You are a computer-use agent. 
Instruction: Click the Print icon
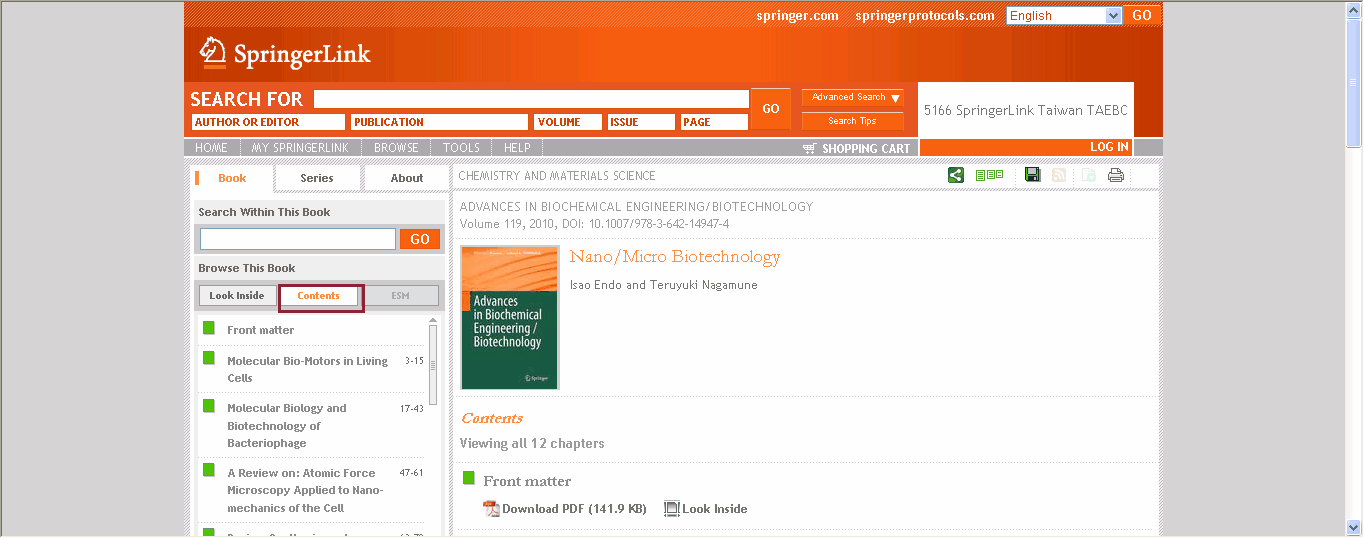pyautogui.click(x=1116, y=175)
